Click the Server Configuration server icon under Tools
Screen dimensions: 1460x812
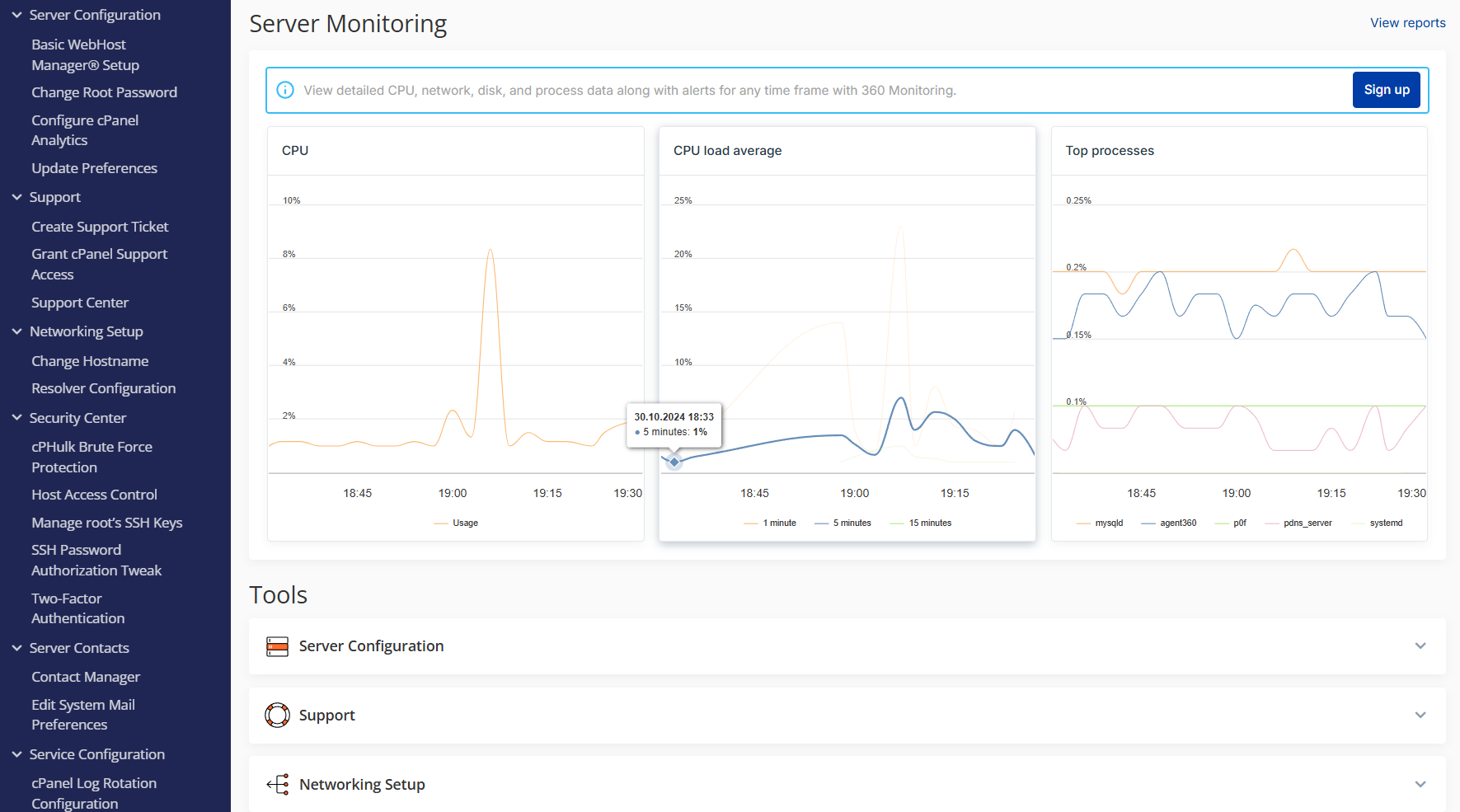coord(278,646)
